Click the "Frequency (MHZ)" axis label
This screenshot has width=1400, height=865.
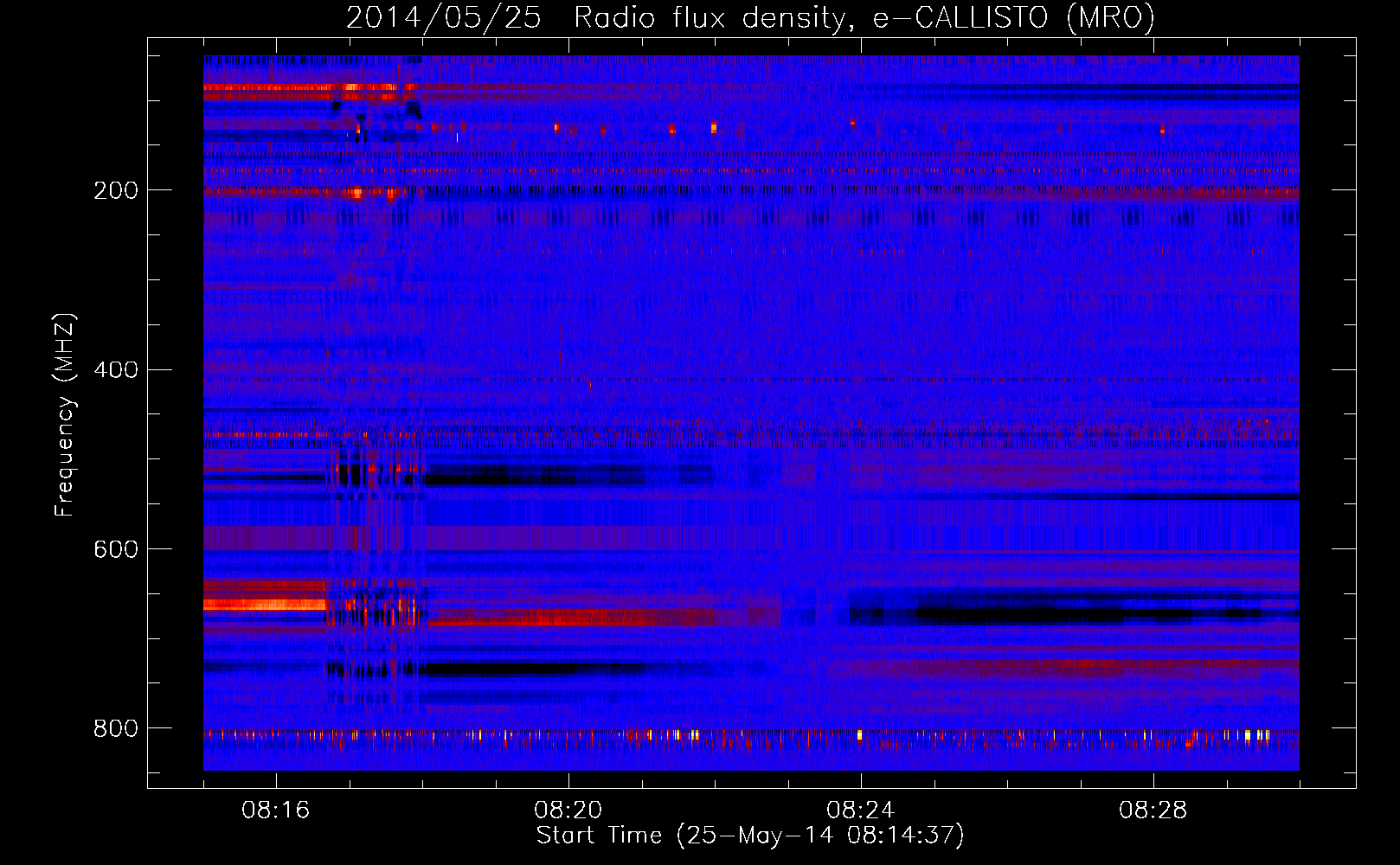pos(65,415)
